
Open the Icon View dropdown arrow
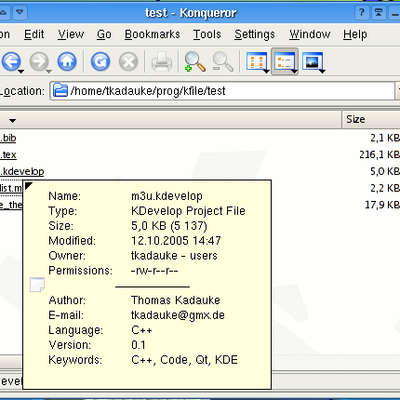click(266, 71)
